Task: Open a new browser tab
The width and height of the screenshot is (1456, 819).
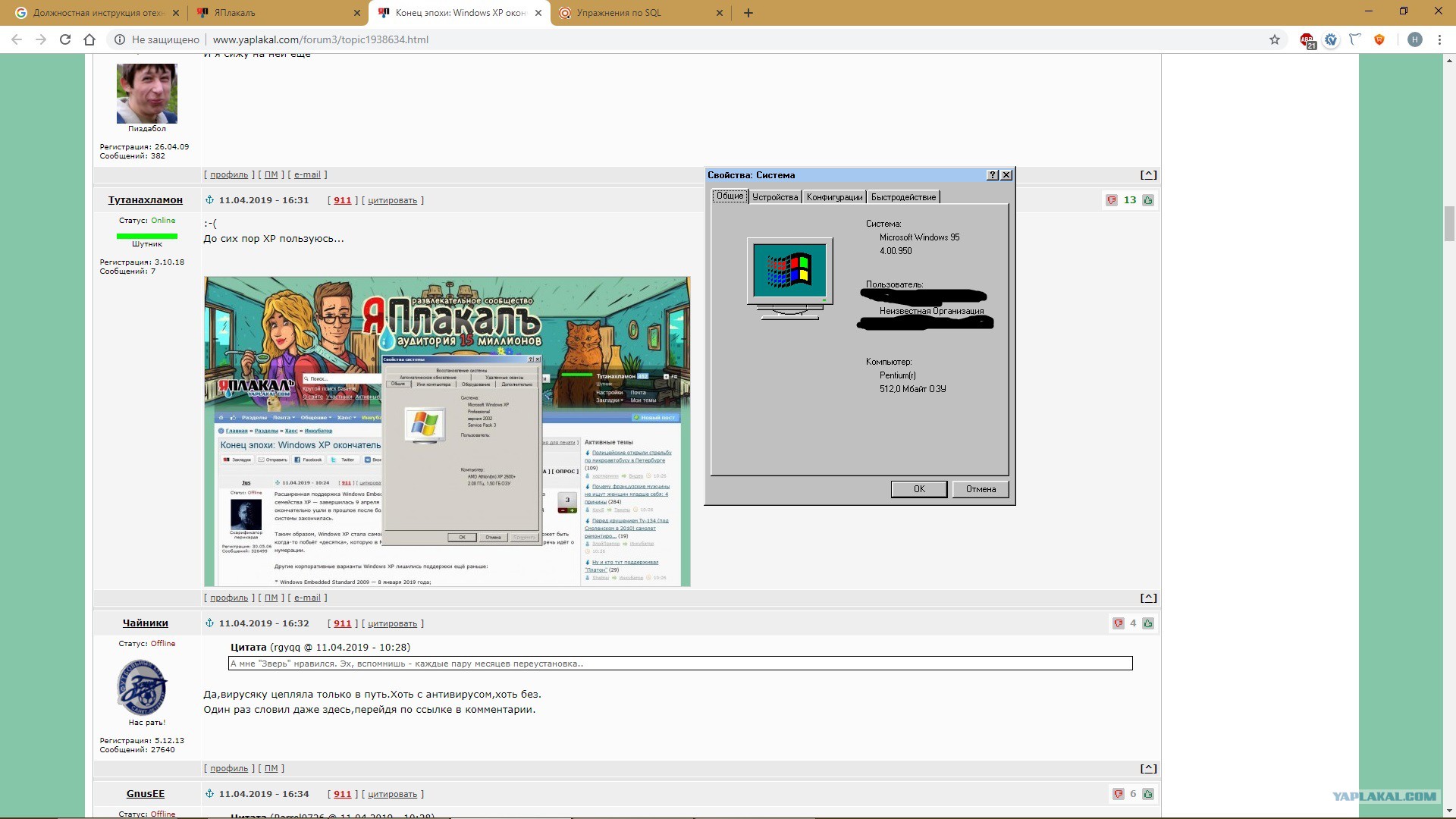Action: coord(748,13)
